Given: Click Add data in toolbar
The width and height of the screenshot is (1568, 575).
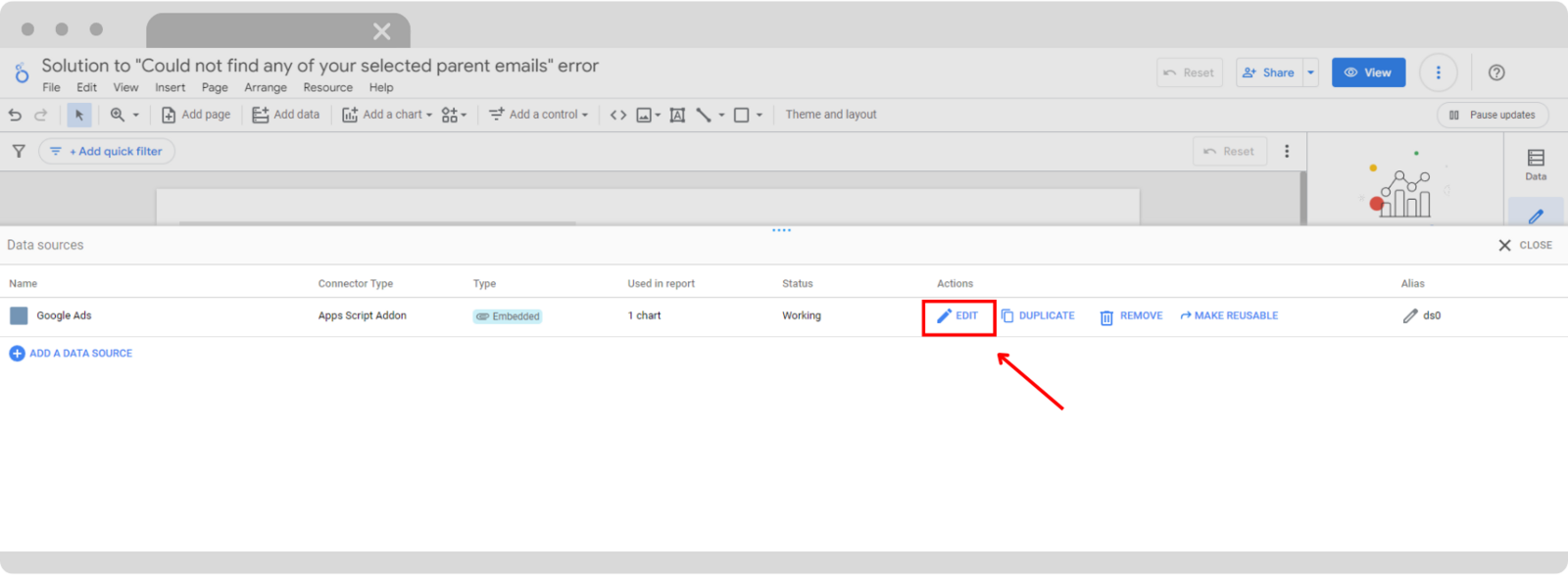Looking at the screenshot, I should (286, 115).
